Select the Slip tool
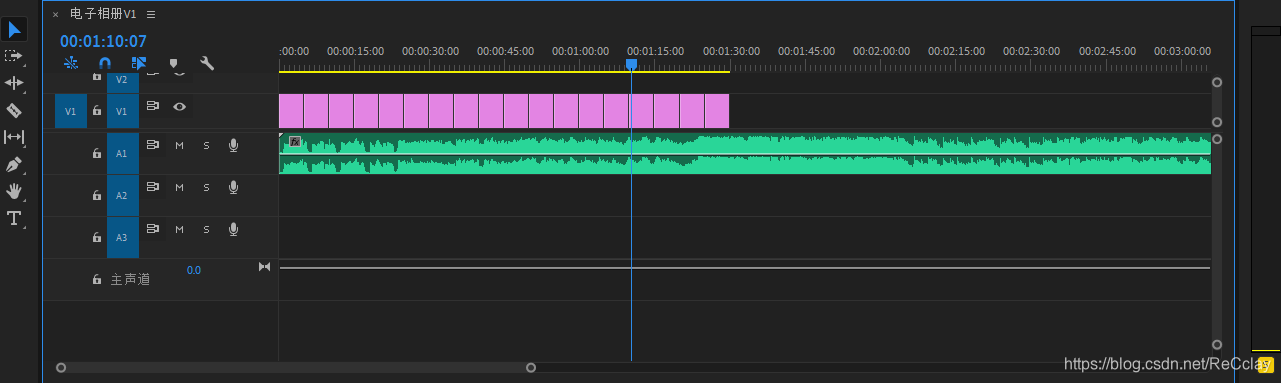 click(14, 137)
